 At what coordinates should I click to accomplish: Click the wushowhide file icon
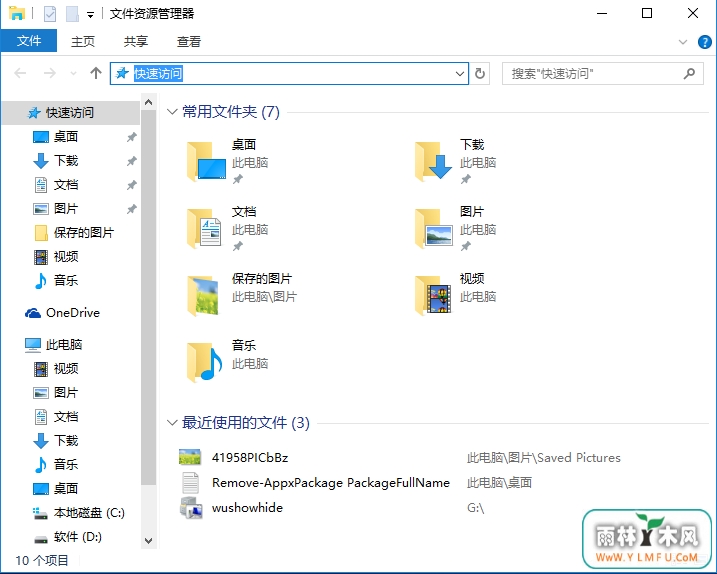(x=191, y=508)
